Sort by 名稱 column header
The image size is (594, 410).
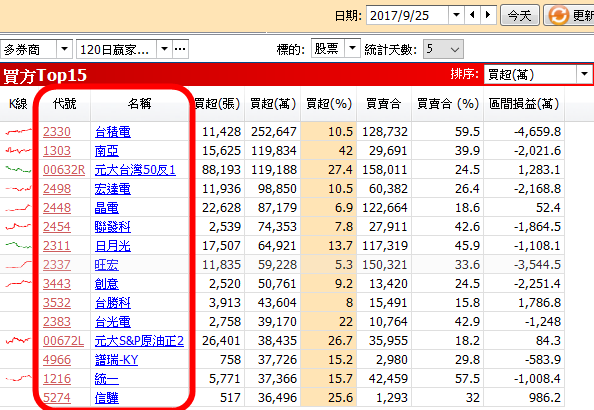pos(139,103)
